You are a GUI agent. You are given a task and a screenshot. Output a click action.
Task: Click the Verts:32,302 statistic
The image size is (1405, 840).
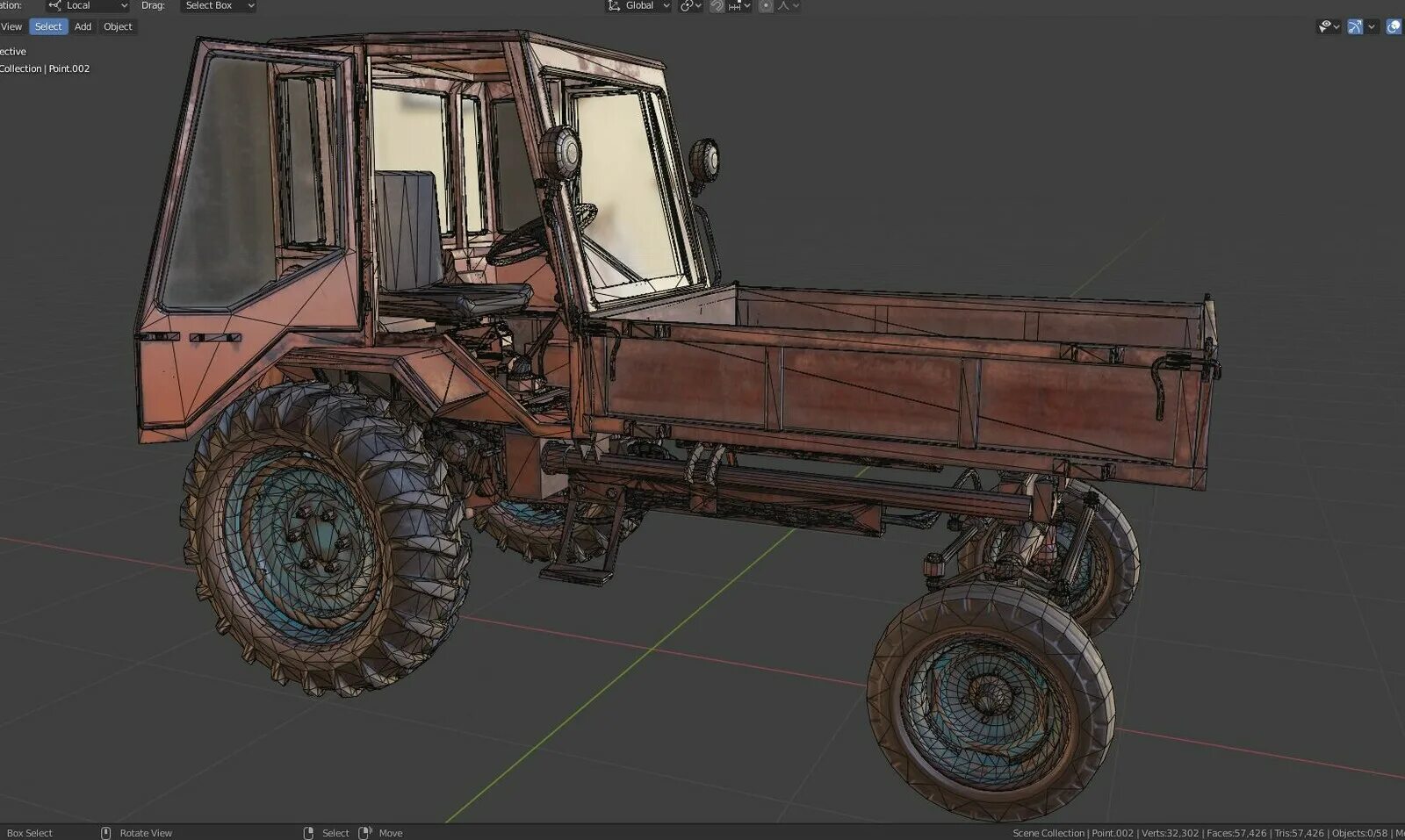tap(1170, 833)
